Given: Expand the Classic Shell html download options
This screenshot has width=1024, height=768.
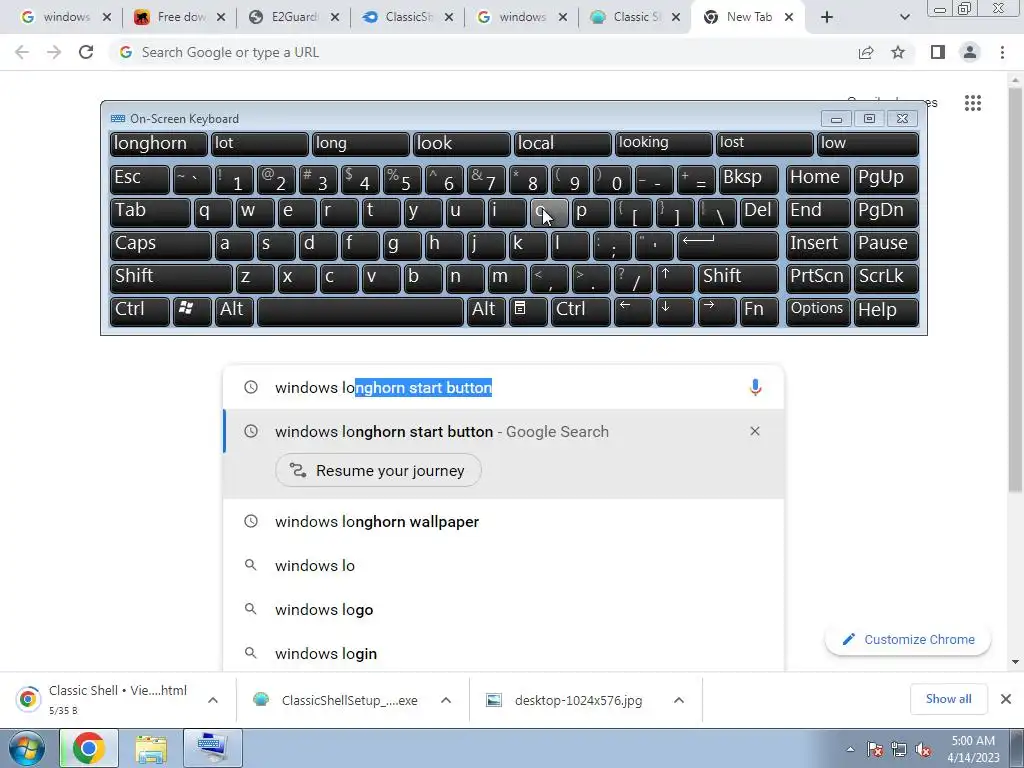Looking at the screenshot, I should pos(213,700).
